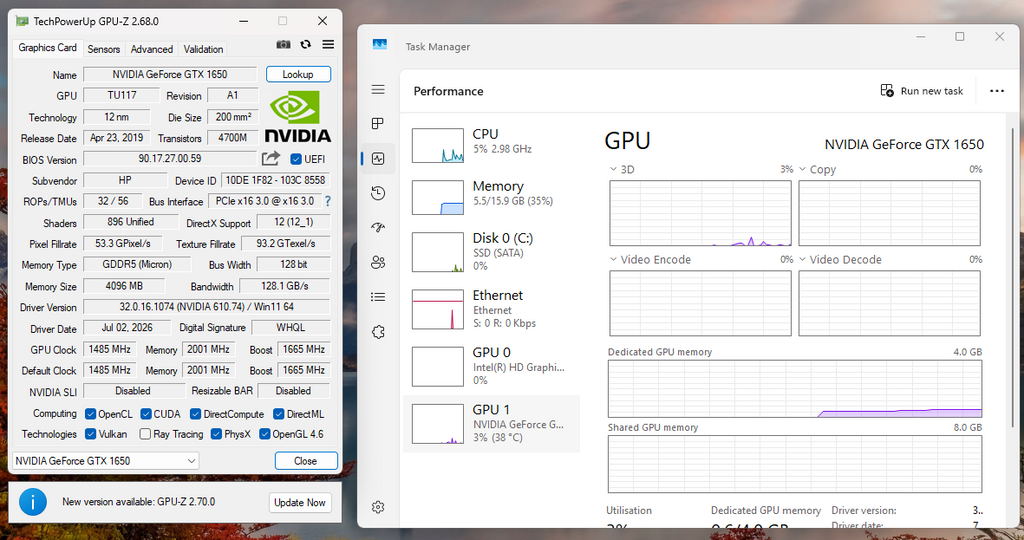This screenshot has height=540, width=1024.
Task: Click the NVIDIA logo in GPU-Z
Action: 297,116
